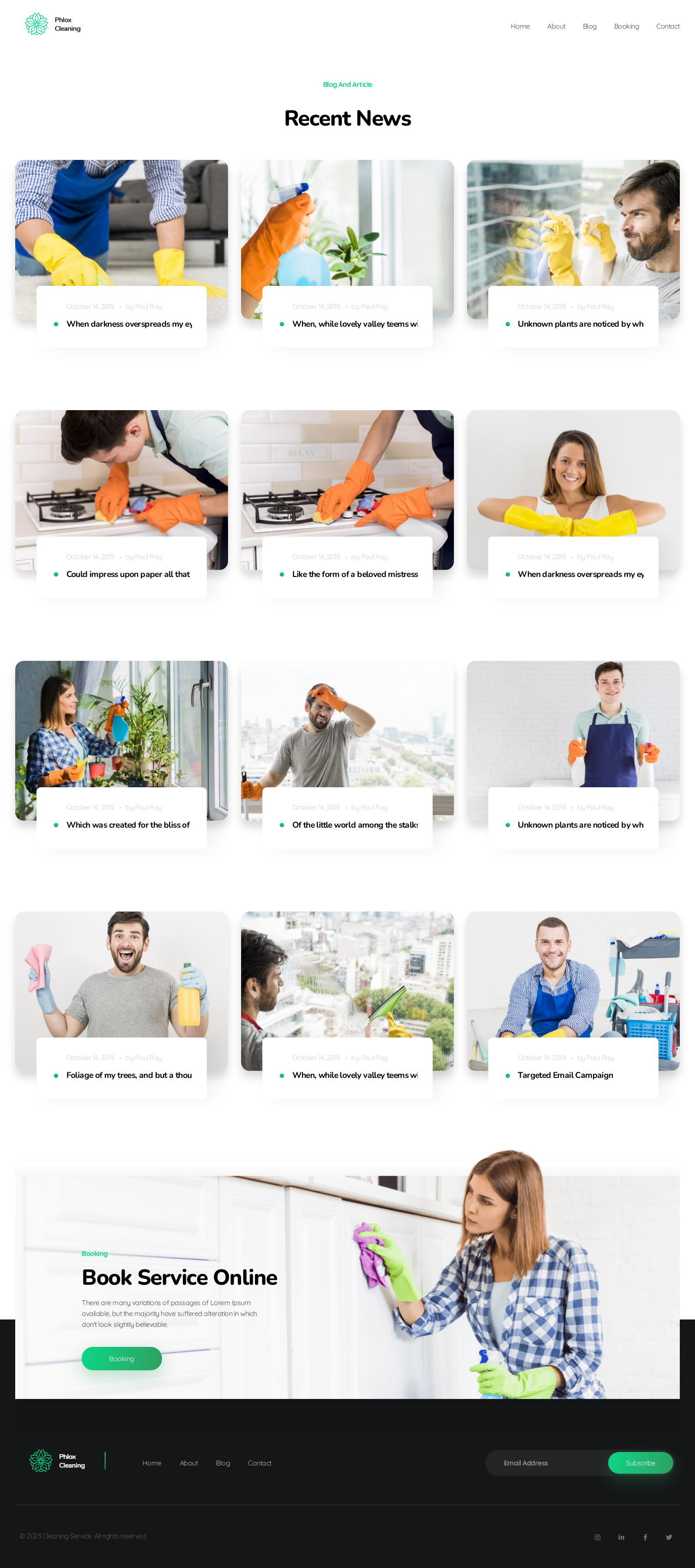This screenshot has height=1568, width=695.
Task: Open the Twitter icon in footer
Action: point(668,1537)
